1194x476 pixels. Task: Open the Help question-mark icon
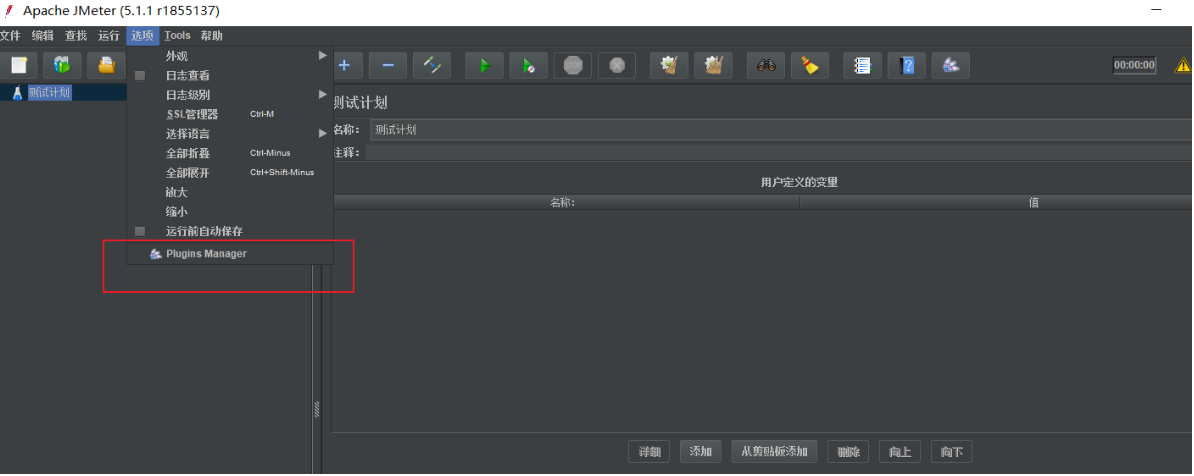click(907, 65)
